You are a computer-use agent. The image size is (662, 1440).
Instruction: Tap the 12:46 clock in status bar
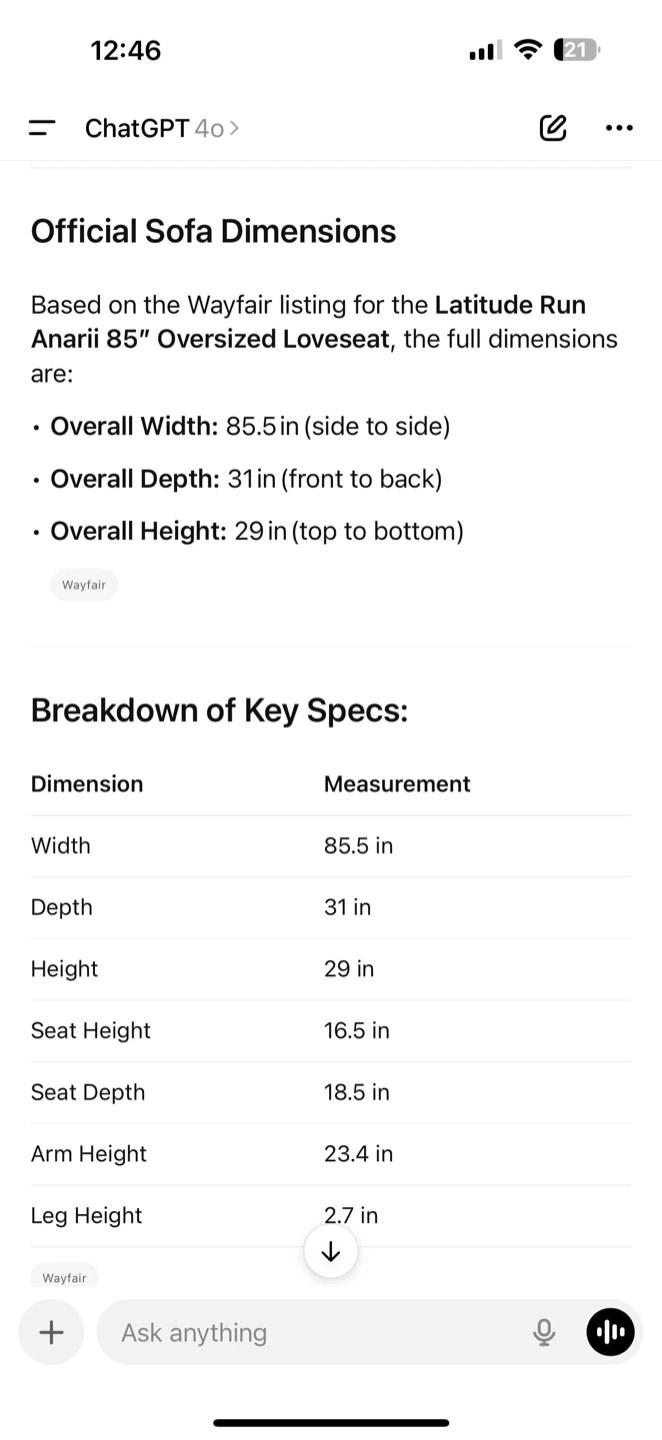pos(125,50)
